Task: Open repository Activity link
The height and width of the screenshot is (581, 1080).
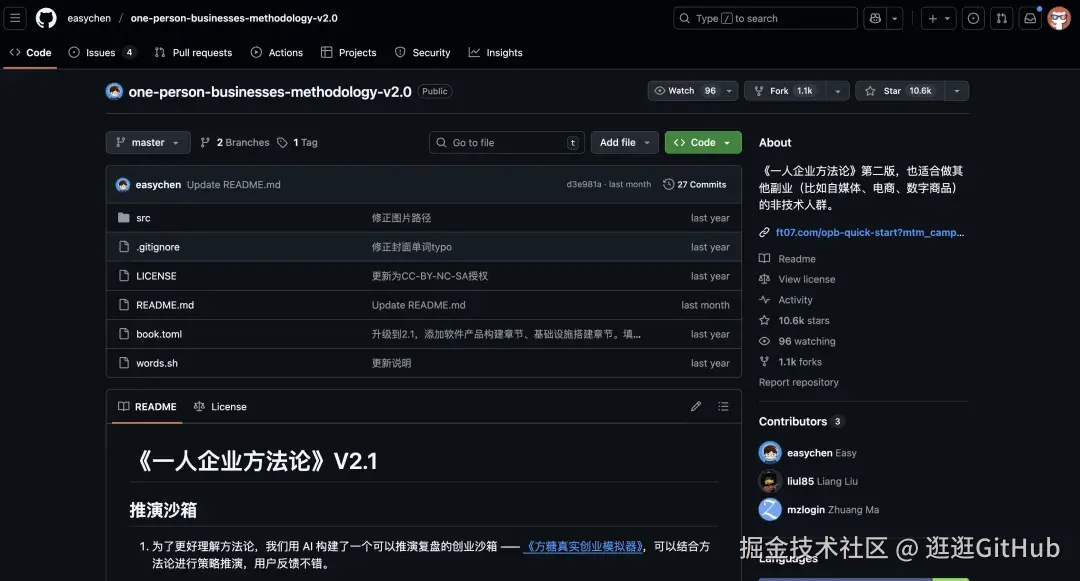Action: (x=787, y=300)
